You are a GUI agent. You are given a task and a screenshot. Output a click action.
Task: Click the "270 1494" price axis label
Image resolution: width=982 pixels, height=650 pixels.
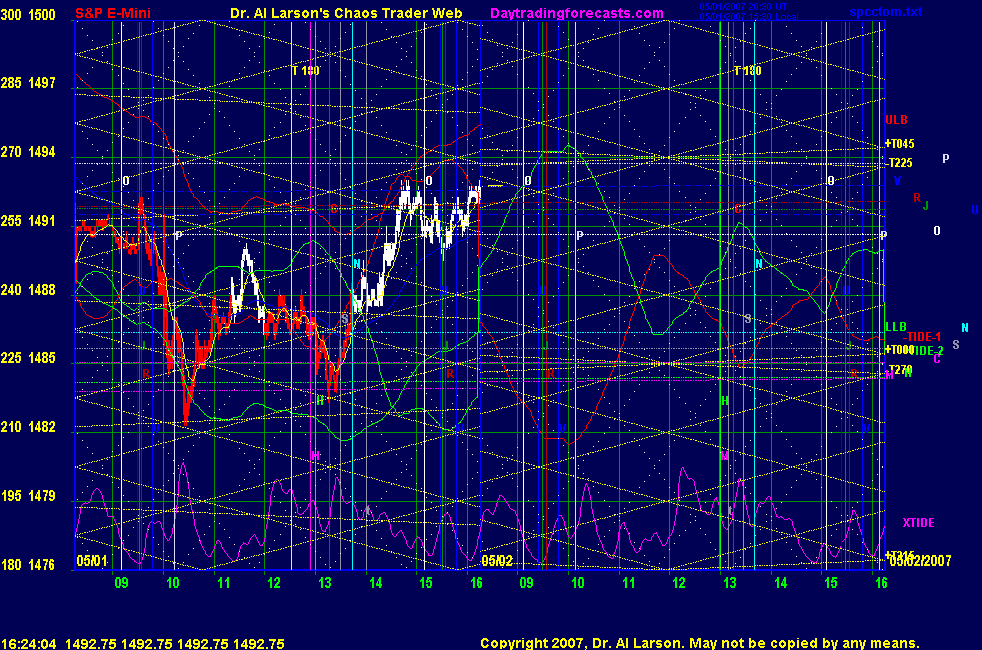(x=28, y=152)
